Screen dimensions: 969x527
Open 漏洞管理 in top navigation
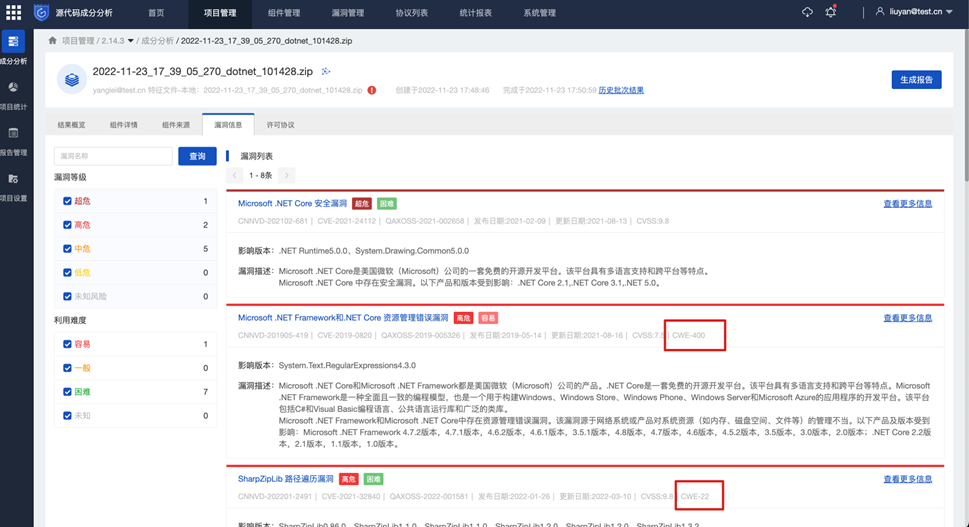(347, 13)
